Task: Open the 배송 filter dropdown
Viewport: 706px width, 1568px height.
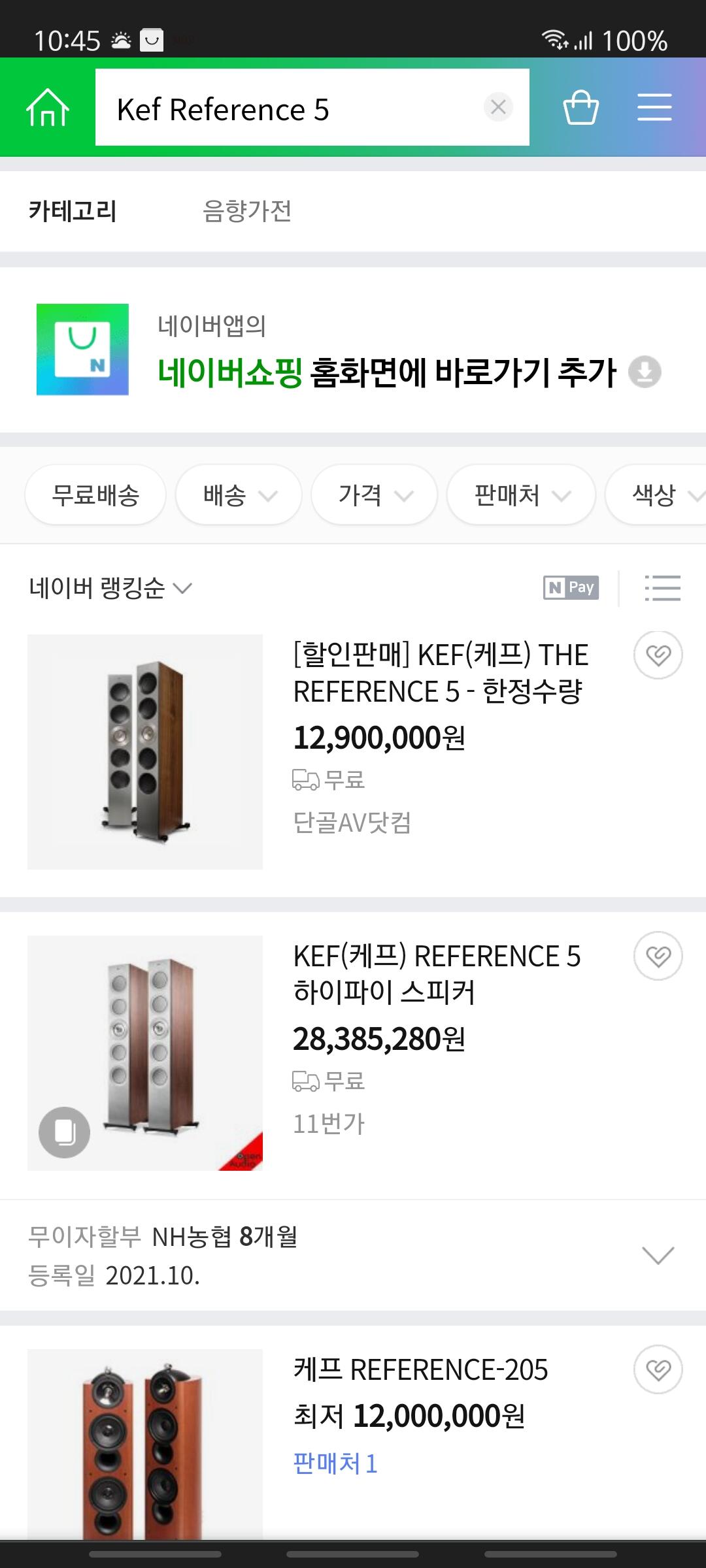Action: (239, 495)
